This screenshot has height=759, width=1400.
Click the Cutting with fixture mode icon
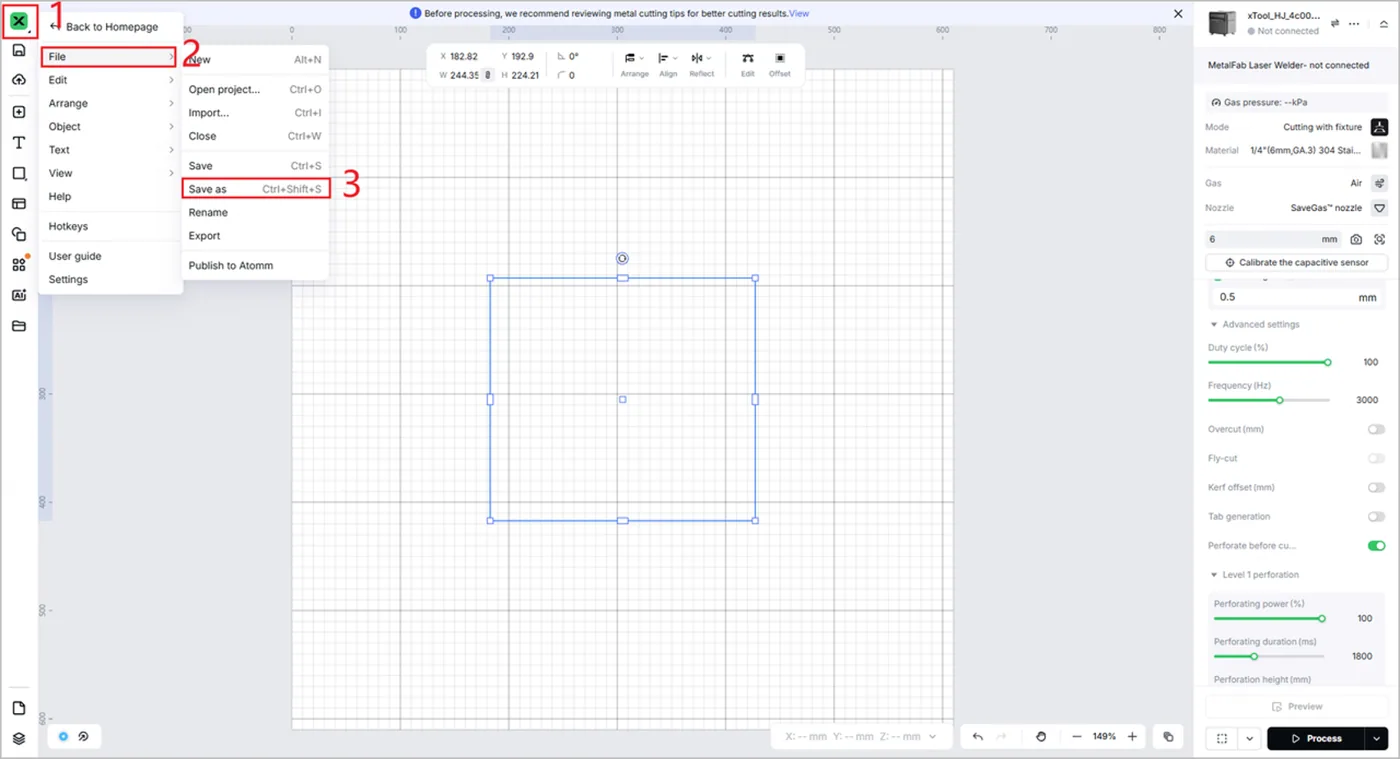tap(1379, 127)
